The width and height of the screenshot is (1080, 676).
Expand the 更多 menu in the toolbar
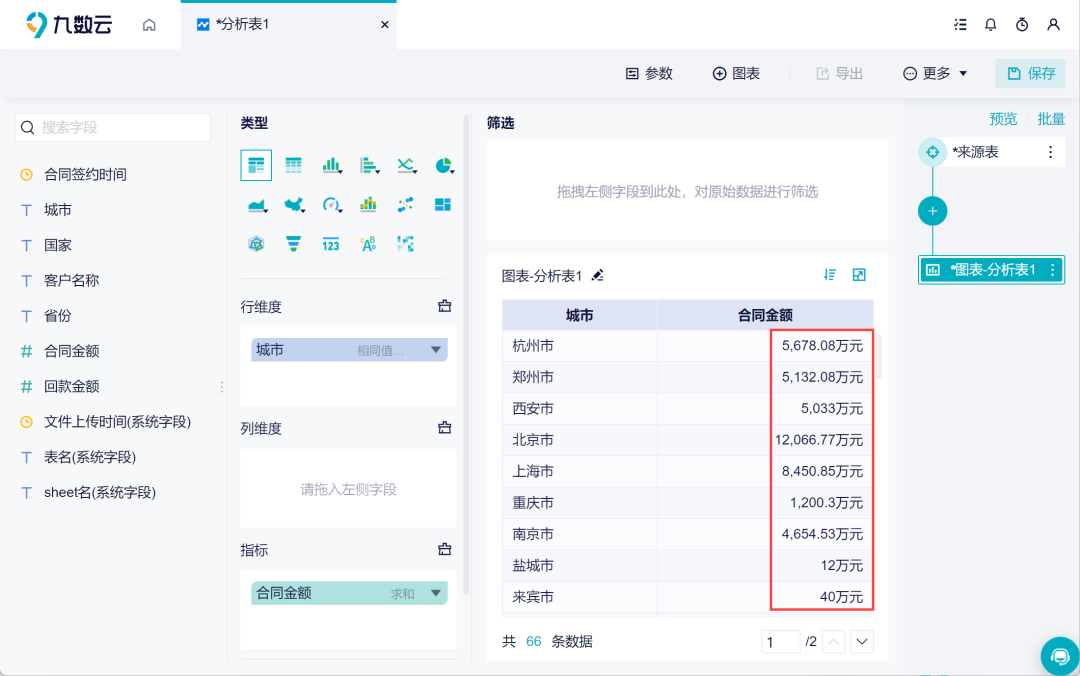point(933,73)
